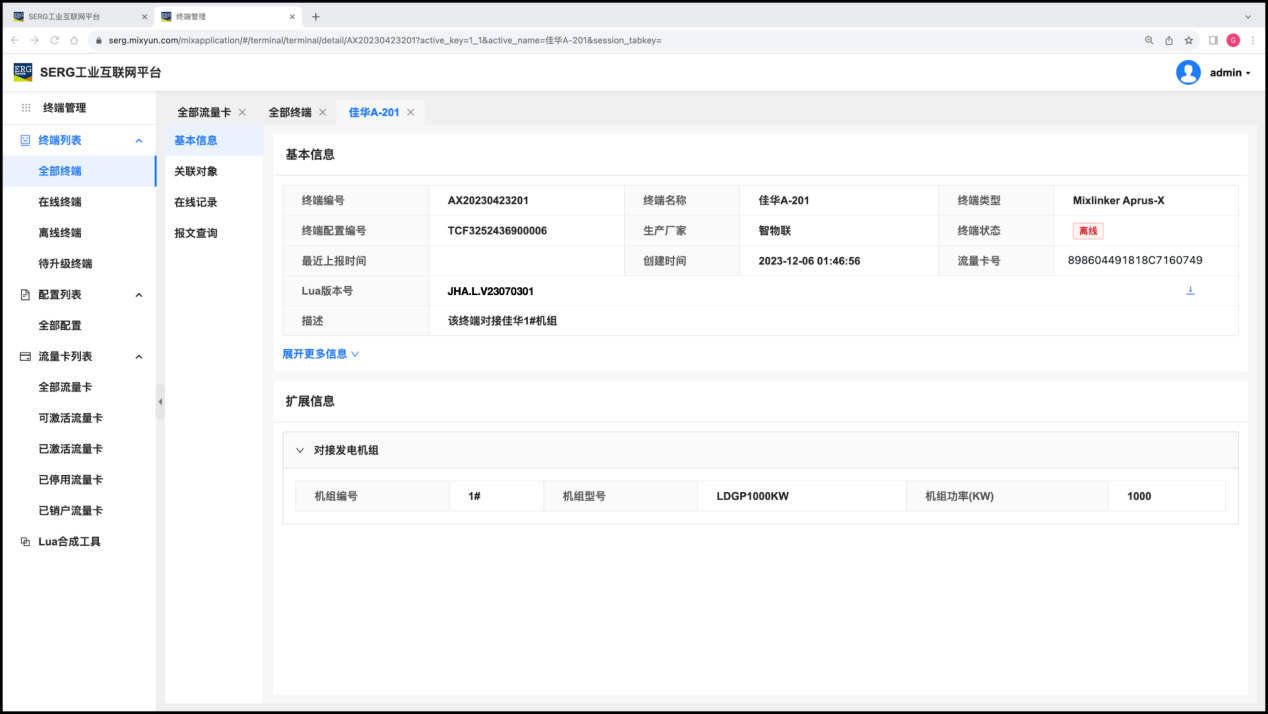Expand more info via 展开更多信息
Image resolution: width=1268 pixels, height=714 pixels.
tap(320, 354)
